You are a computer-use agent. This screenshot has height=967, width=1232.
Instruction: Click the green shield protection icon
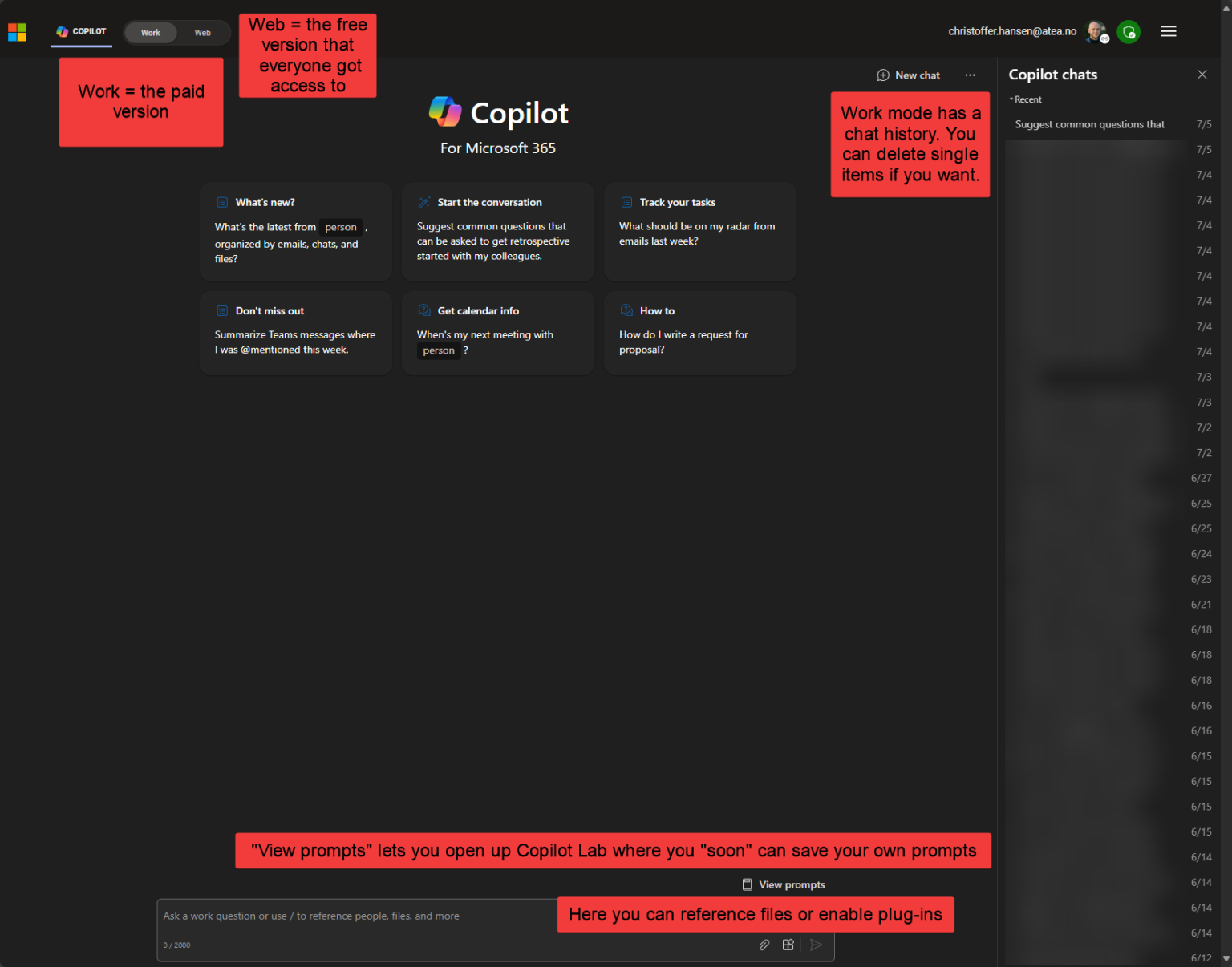click(1129, 32)
